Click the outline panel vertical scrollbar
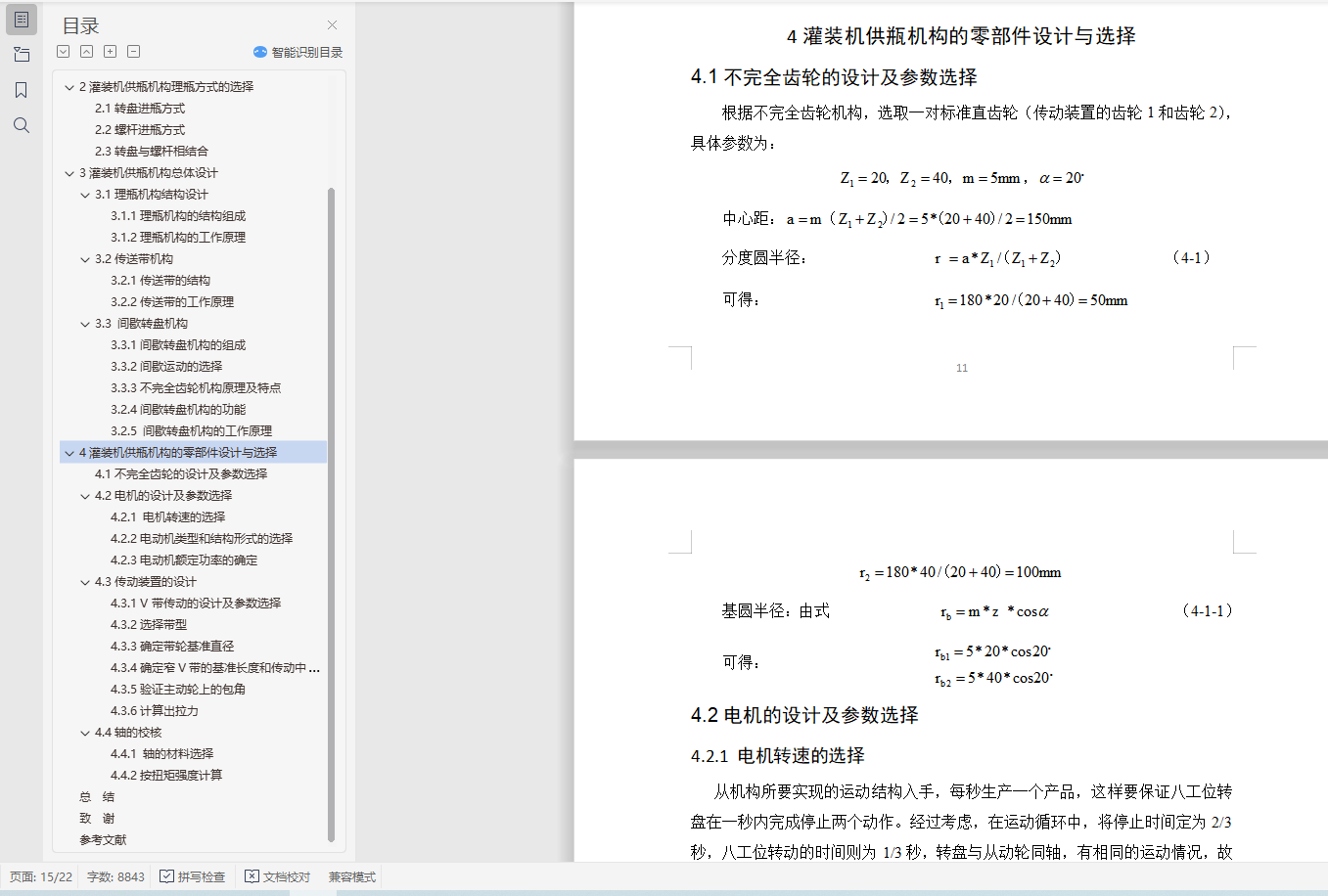 pyautogui.click(x=331, y=514)
